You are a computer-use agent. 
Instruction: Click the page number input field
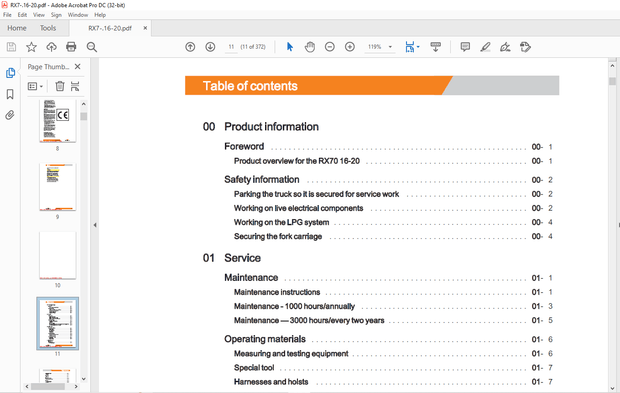coord(231,47)
